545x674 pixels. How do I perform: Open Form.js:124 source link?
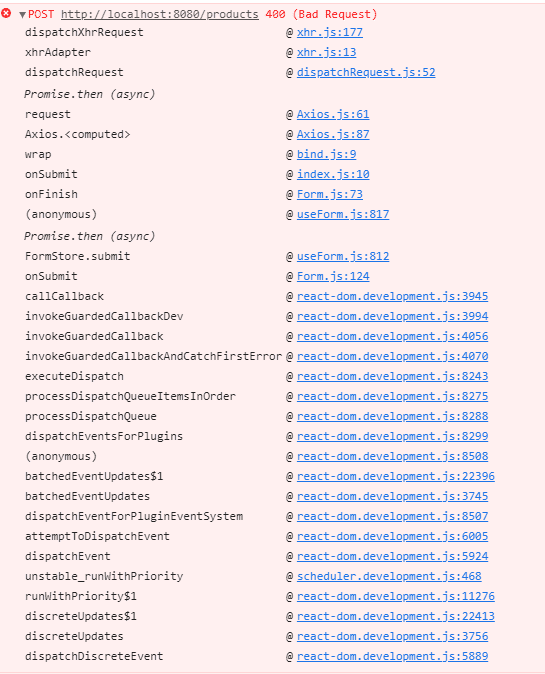(x=333, y=276)
